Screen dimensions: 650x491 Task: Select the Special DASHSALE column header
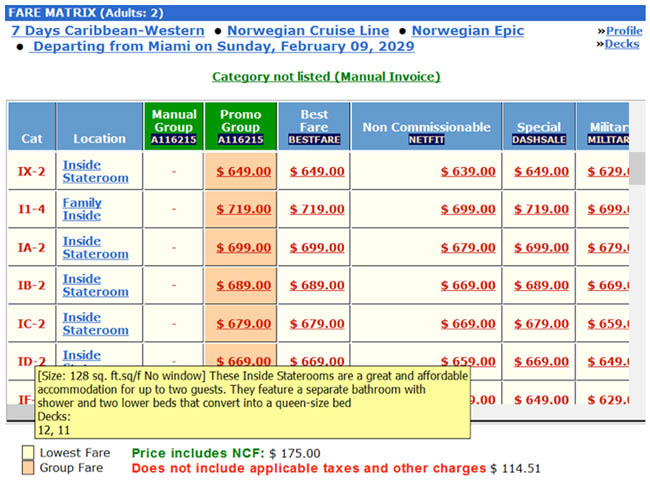coord(539,126)
